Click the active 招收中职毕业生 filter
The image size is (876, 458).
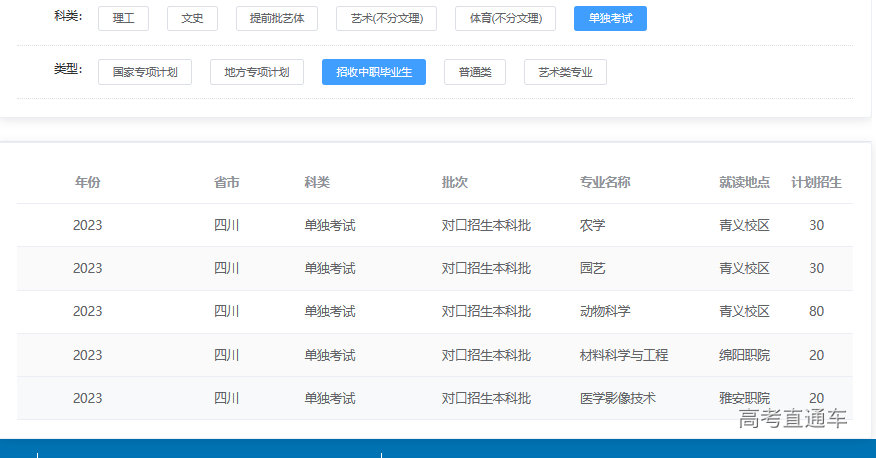pyautogui.click(x=374, y=72)
